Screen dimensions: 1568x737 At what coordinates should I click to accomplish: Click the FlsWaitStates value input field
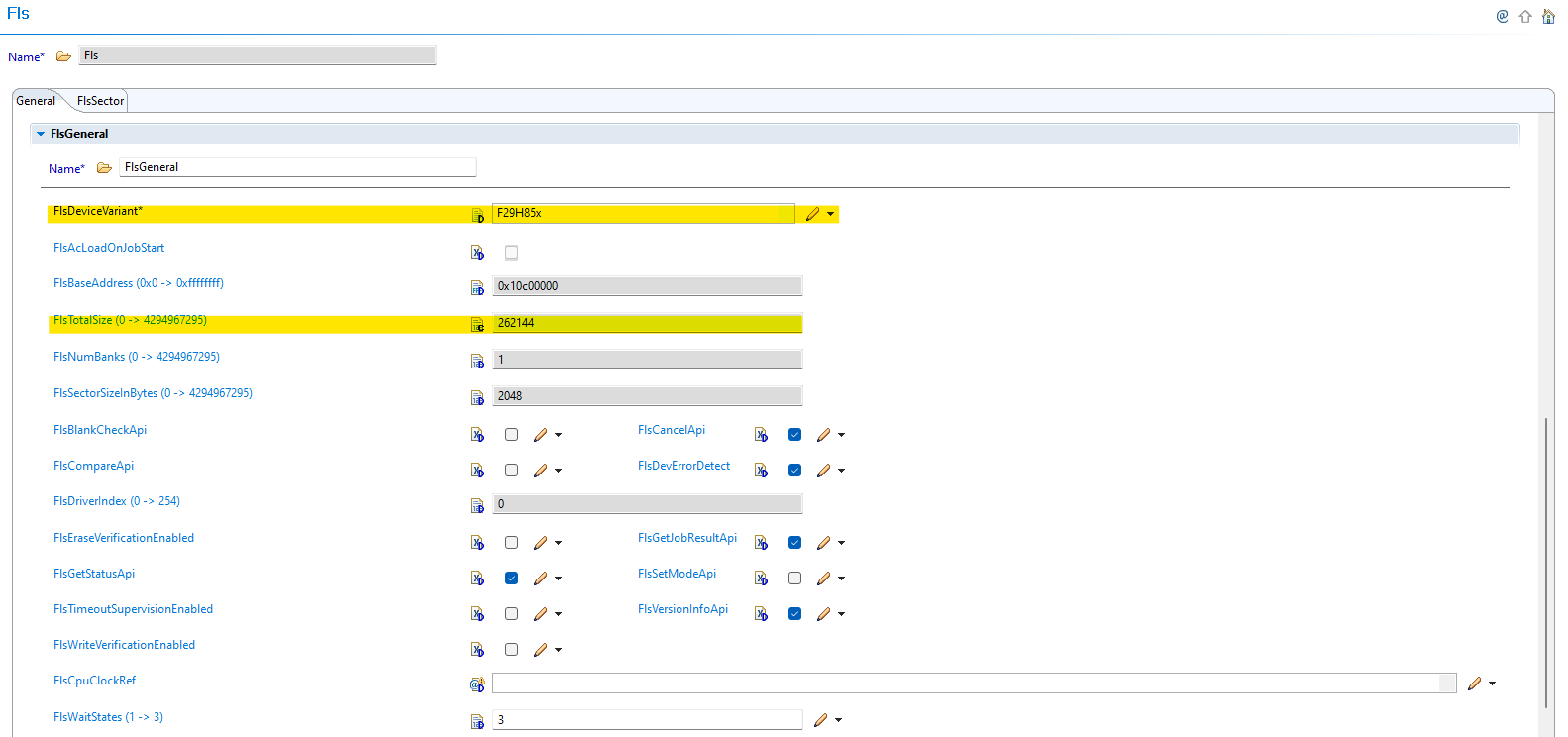647,720
